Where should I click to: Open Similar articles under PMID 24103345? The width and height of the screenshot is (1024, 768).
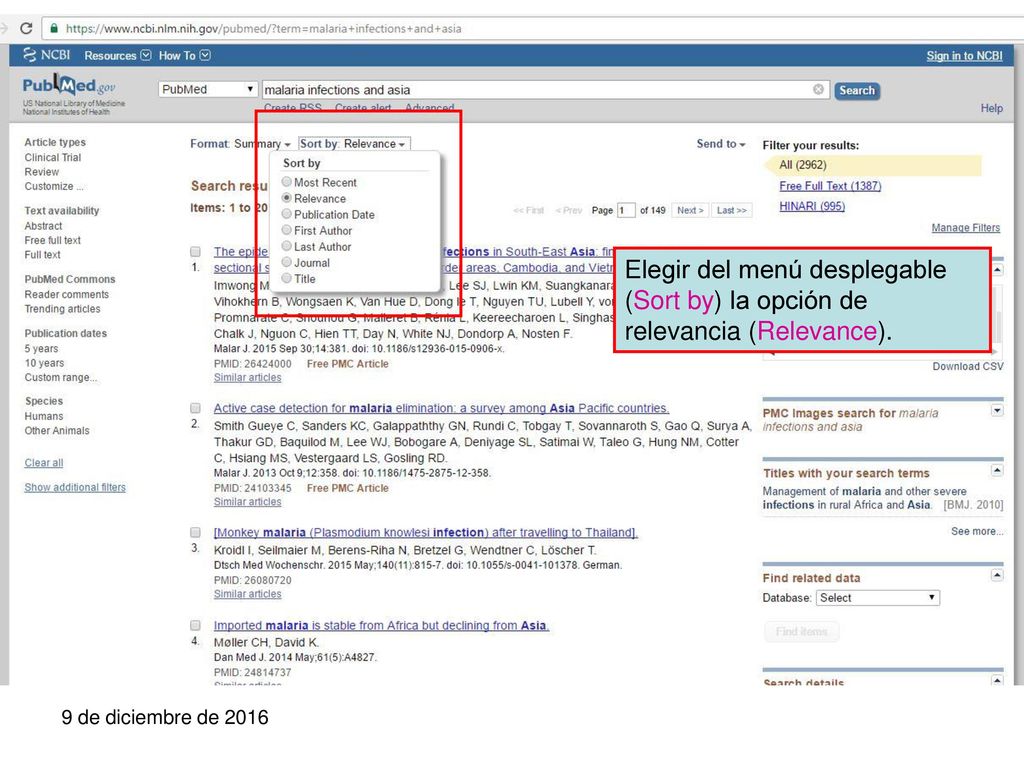[x=248, y=502]
